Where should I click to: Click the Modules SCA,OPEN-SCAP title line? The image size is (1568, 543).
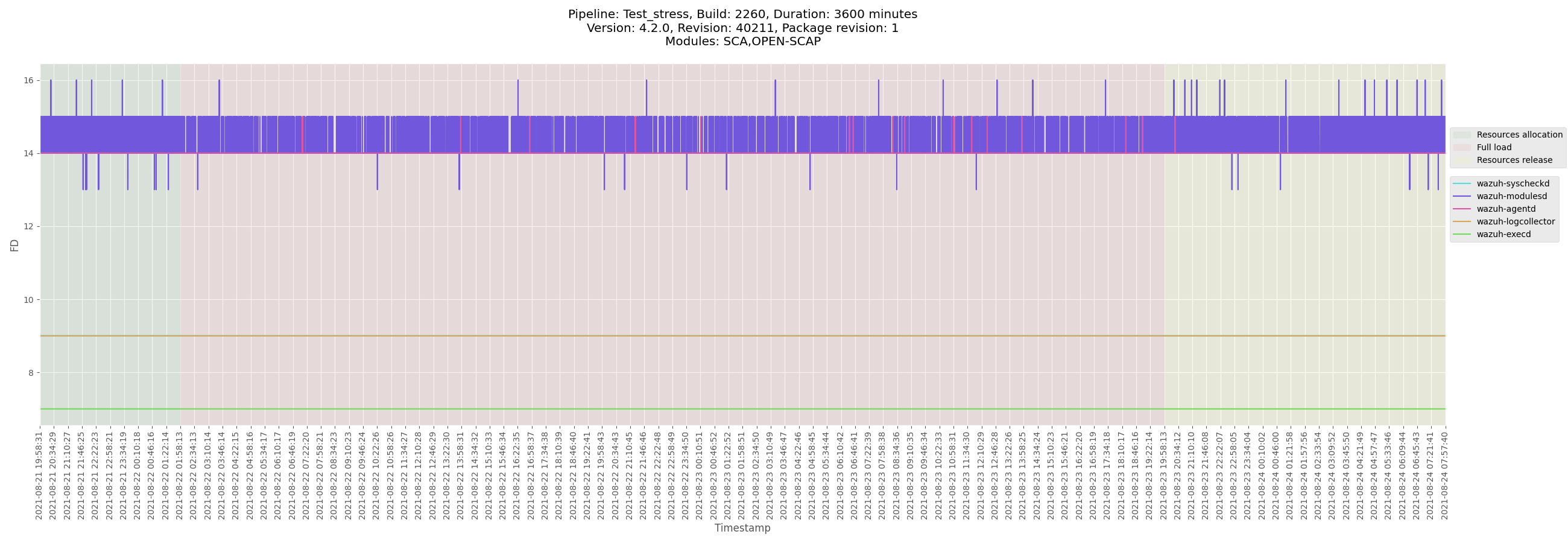point(742,42)
